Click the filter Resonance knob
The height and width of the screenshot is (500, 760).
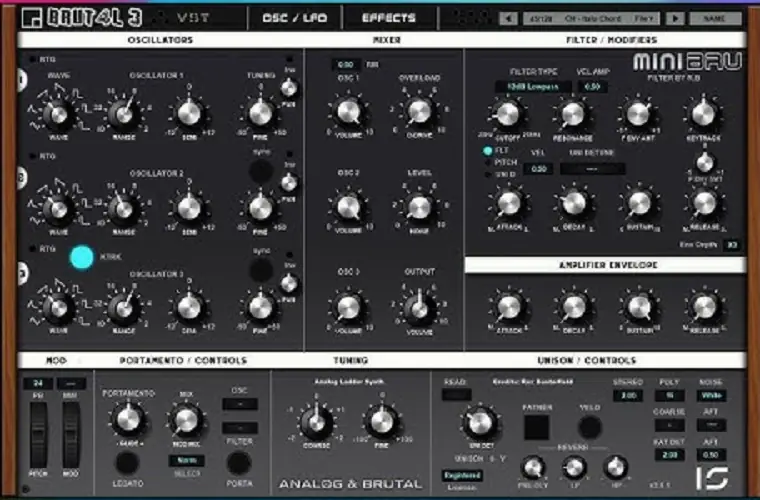tap(573, 116)
